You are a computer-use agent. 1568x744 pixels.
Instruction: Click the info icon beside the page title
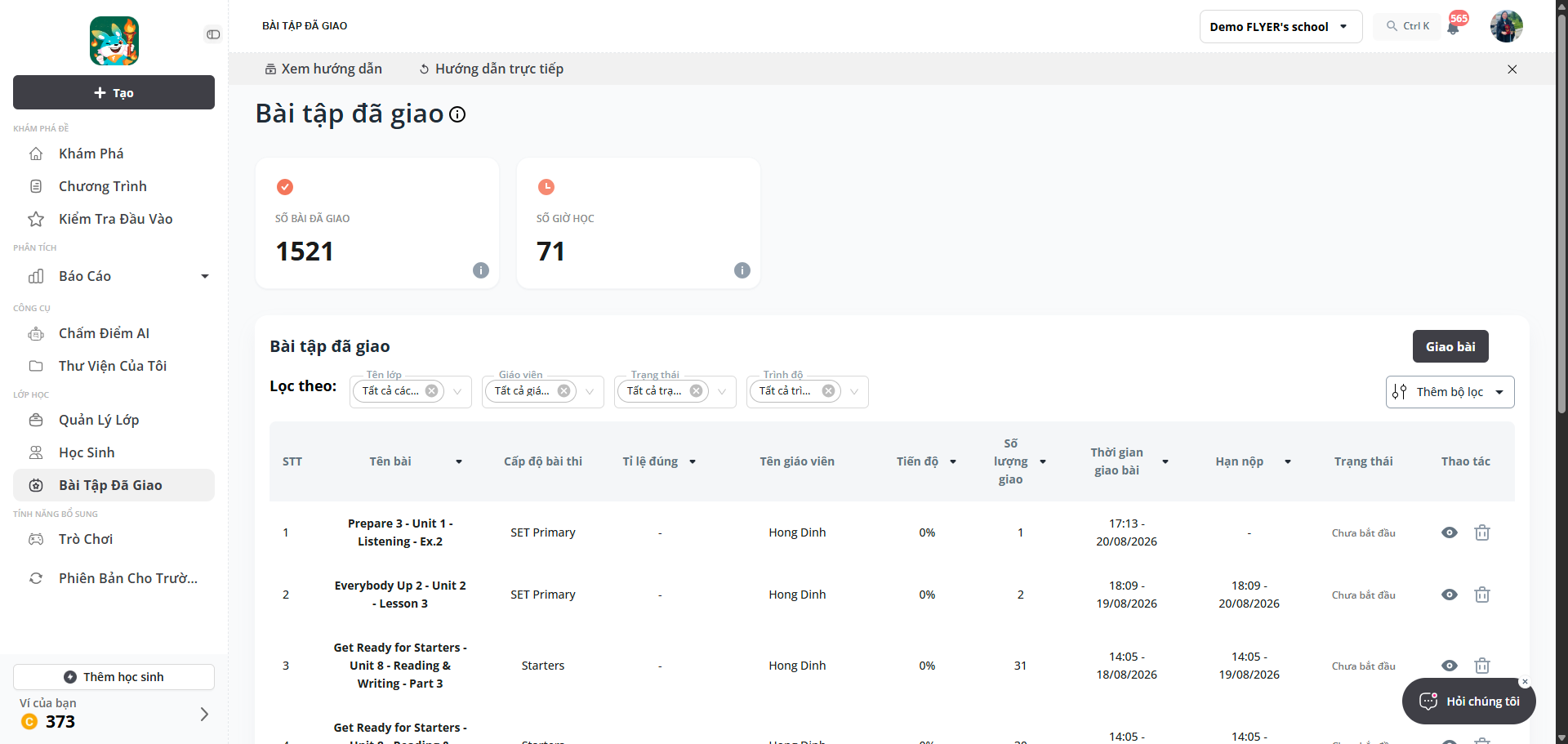point(457,114)
